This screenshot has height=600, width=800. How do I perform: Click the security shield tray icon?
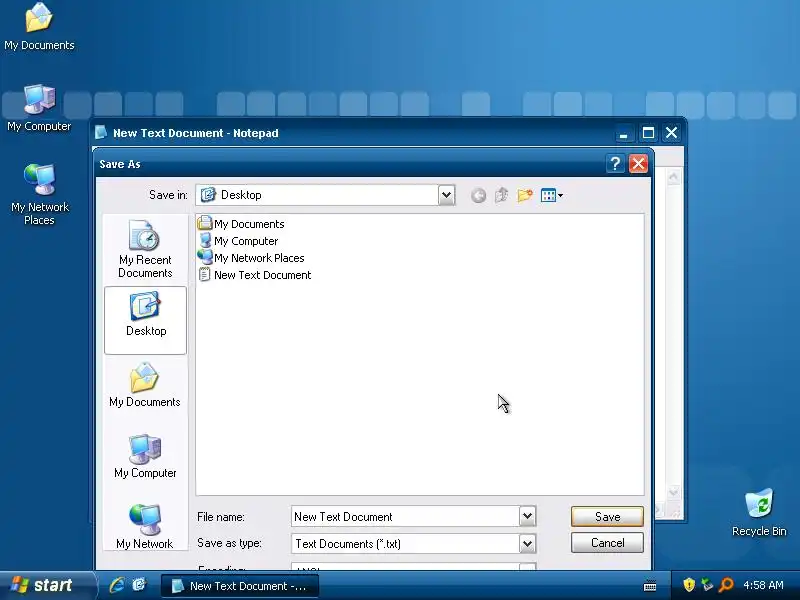689,585
